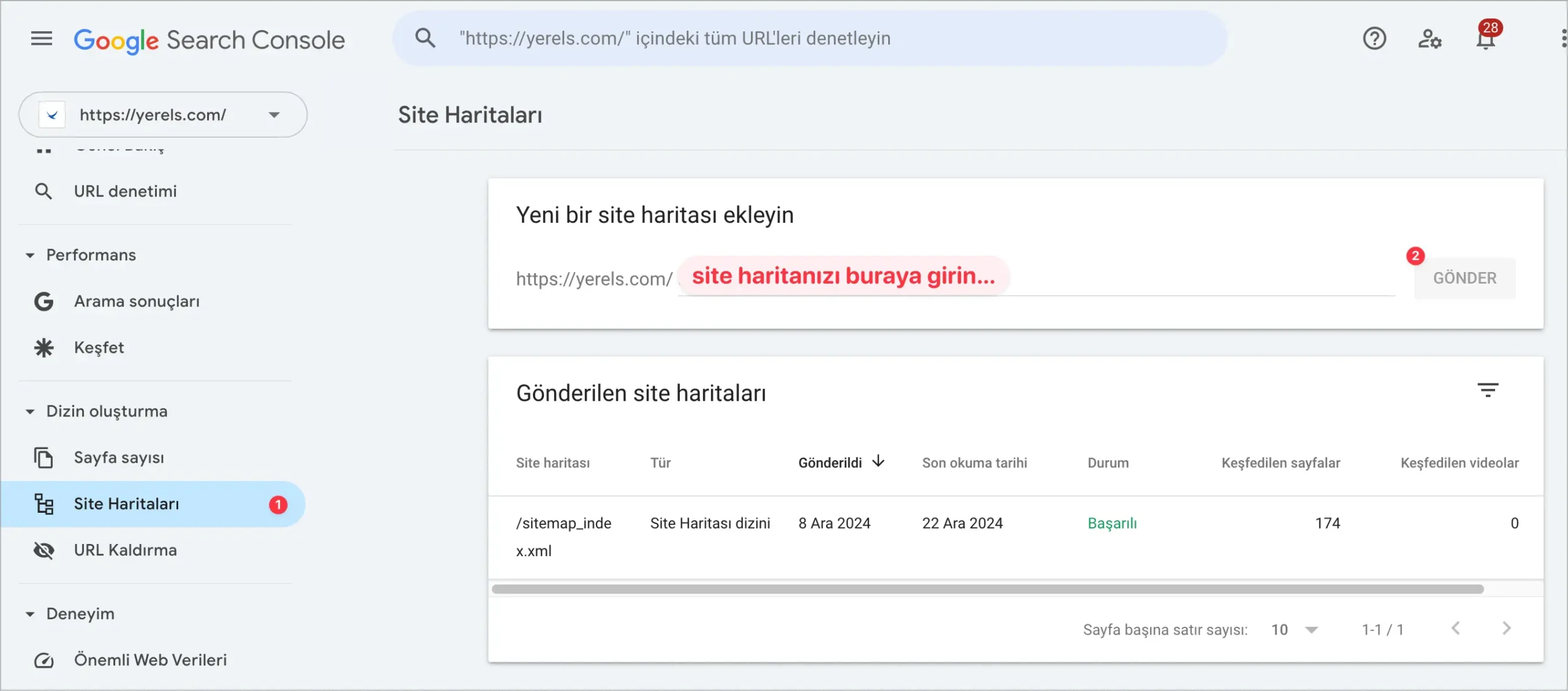Open rows per page dropdown showing 10
The height and width of the screenshot is (691, 1568).
tap(1294, 630)
